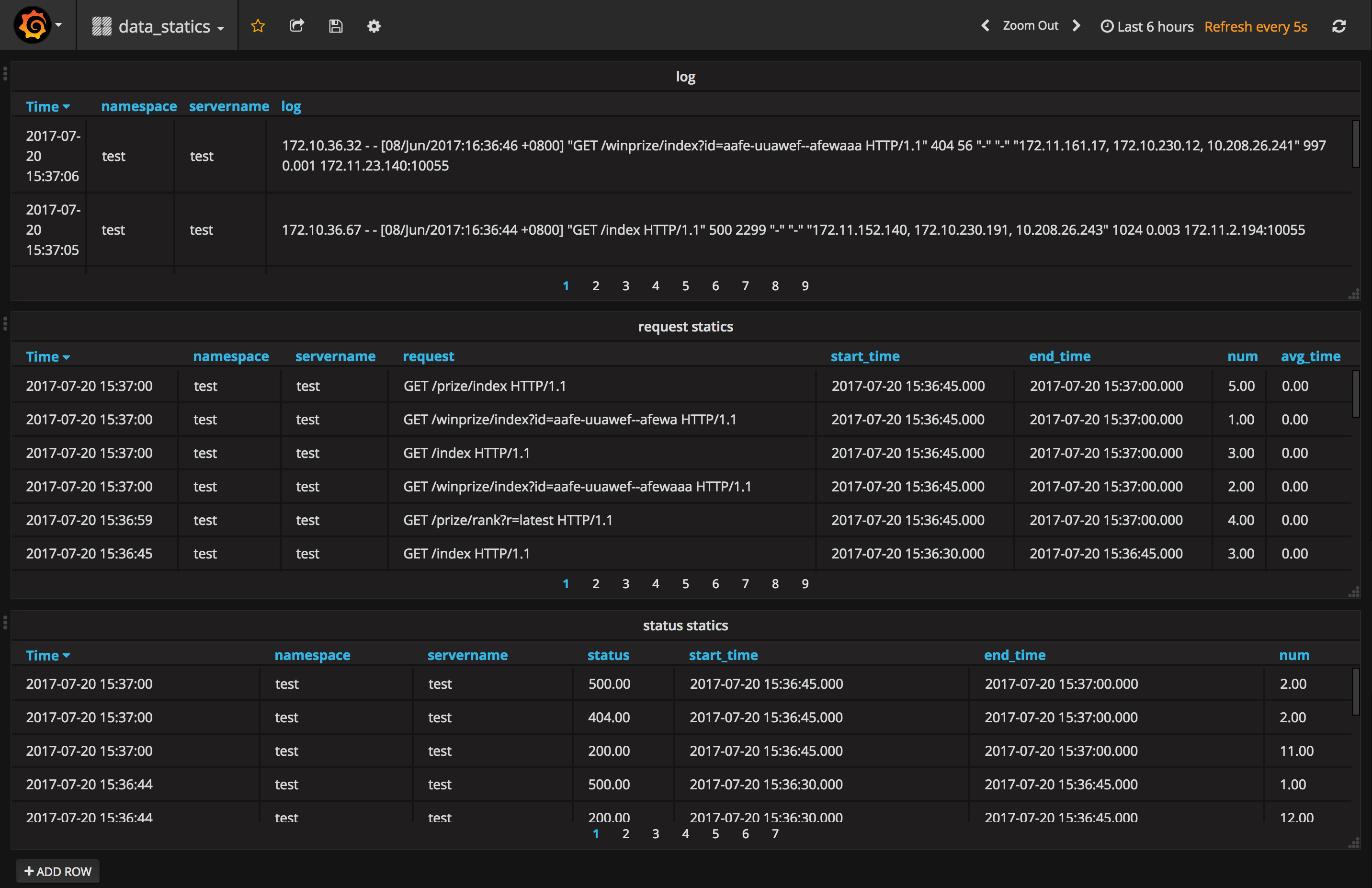Save dashboard with the floppy disk icon
This screenshot has height=888, width=1372.
point(336,26)
